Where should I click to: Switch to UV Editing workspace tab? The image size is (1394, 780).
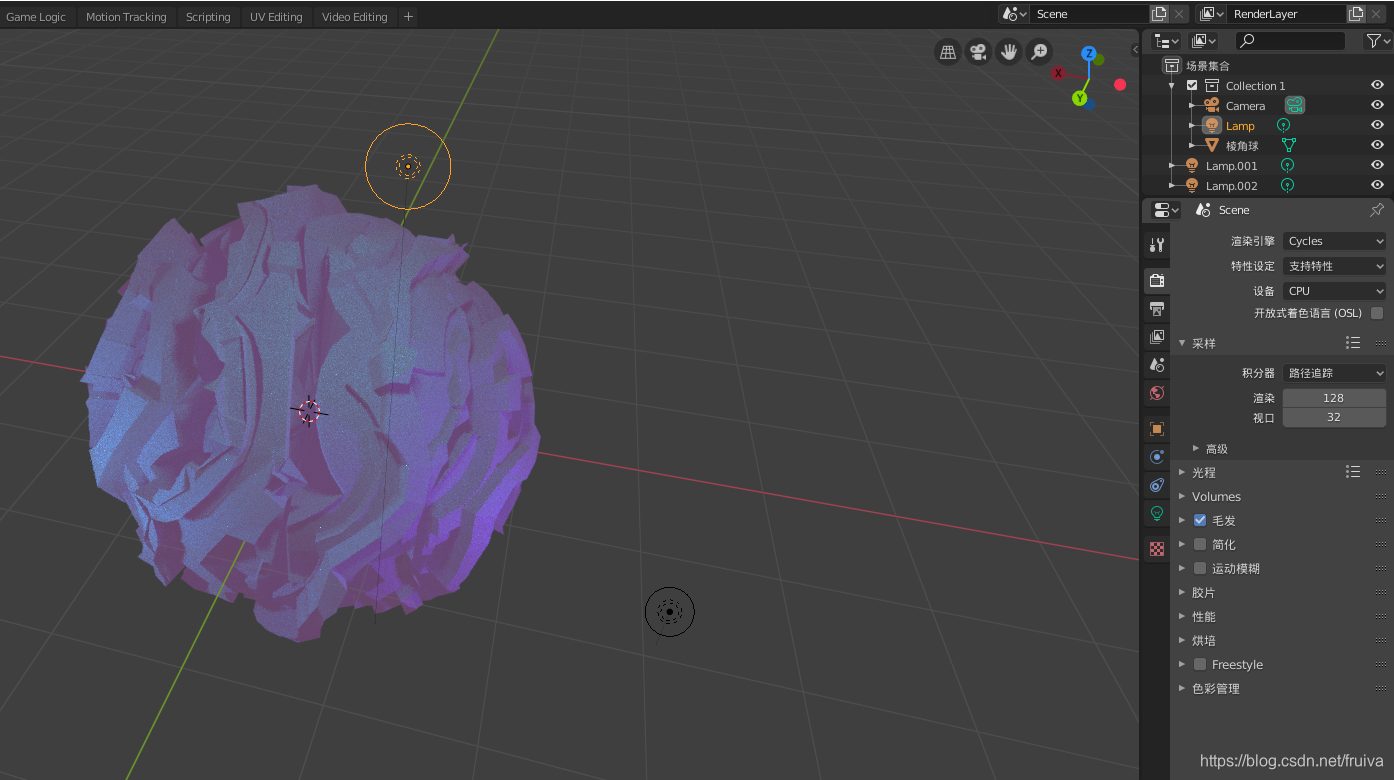point(276,17)
